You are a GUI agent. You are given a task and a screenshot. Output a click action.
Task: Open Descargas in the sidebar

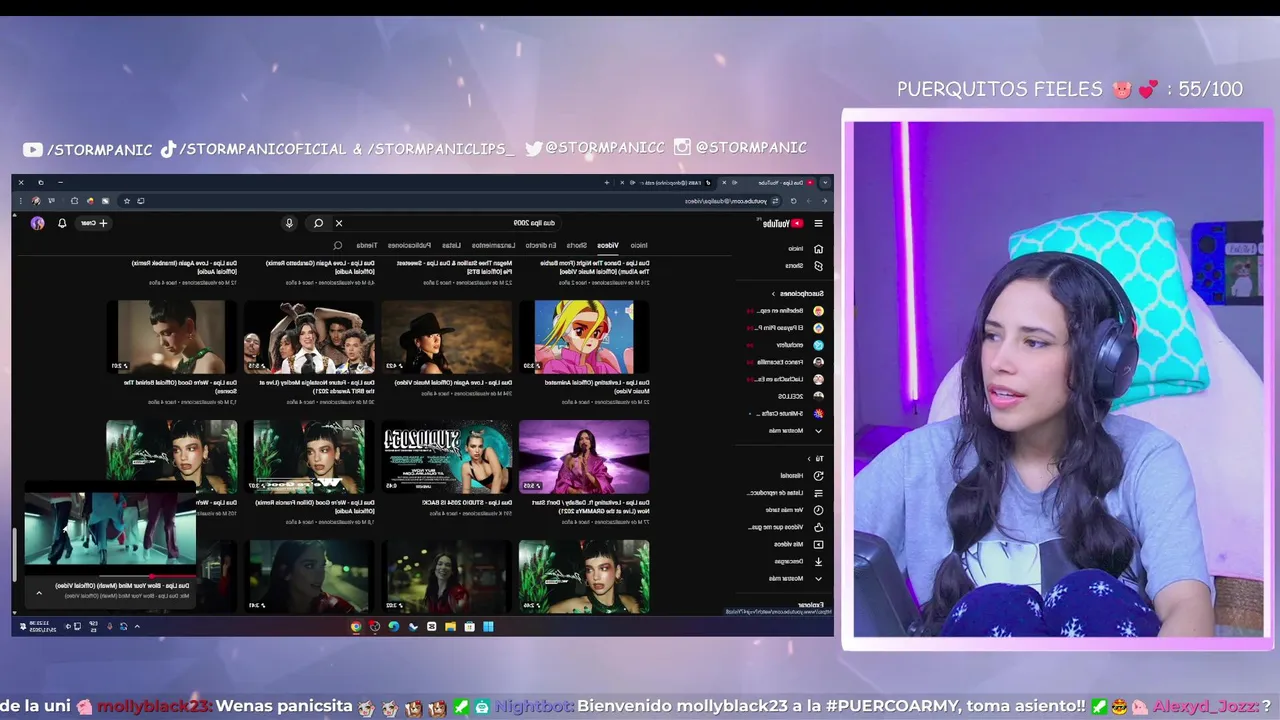tap(791, 561)
